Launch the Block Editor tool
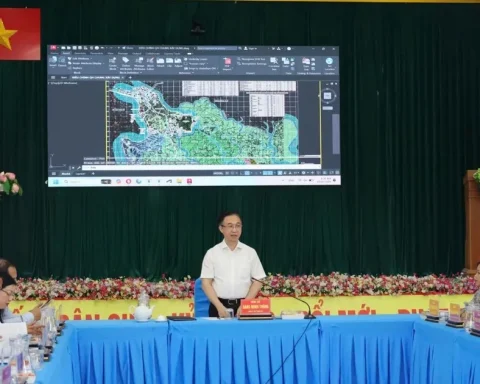Viewport: 480px width, 384px height. point(150,63)
